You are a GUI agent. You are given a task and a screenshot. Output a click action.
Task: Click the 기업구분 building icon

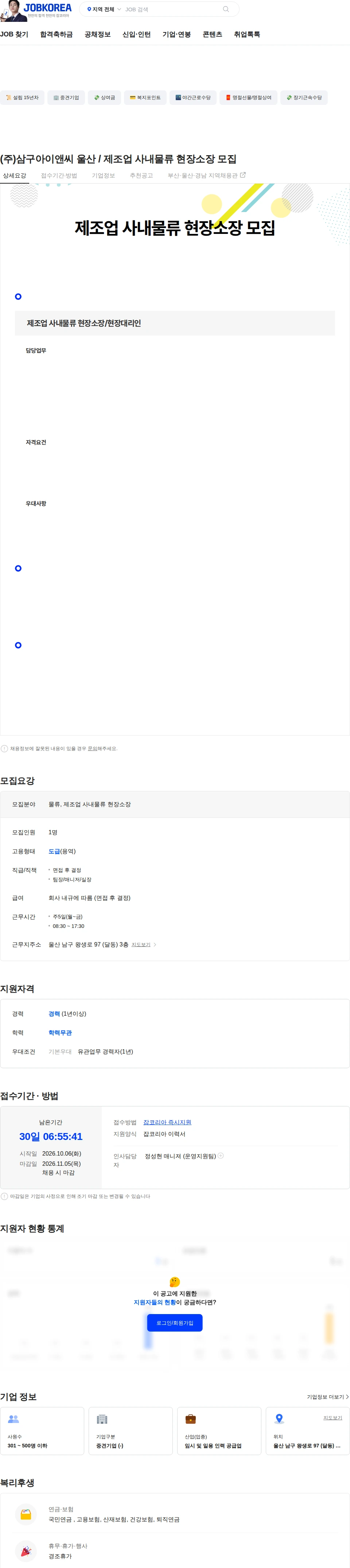[x=102, y=1418]
